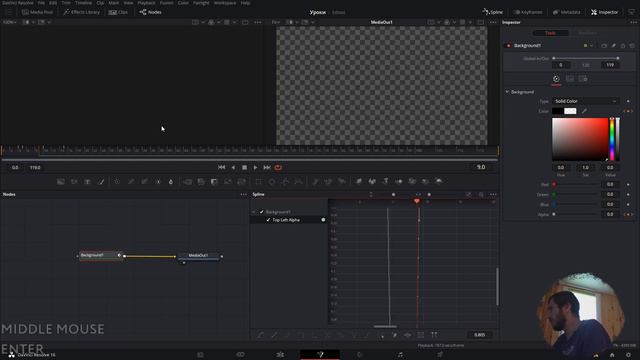The height and width of the screenshot is (360, 640).
Task: Switch to the Tools tab in Inspector
Action: pos(550,33)
